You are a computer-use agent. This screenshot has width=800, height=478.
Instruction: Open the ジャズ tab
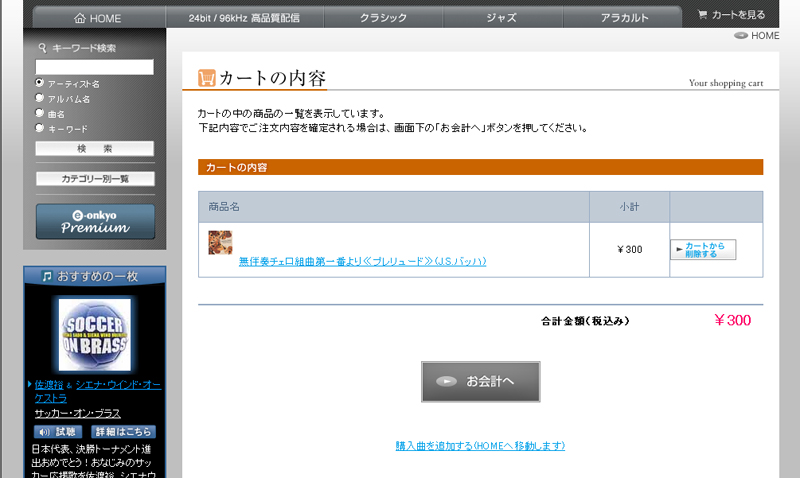(x=503, y=18)
